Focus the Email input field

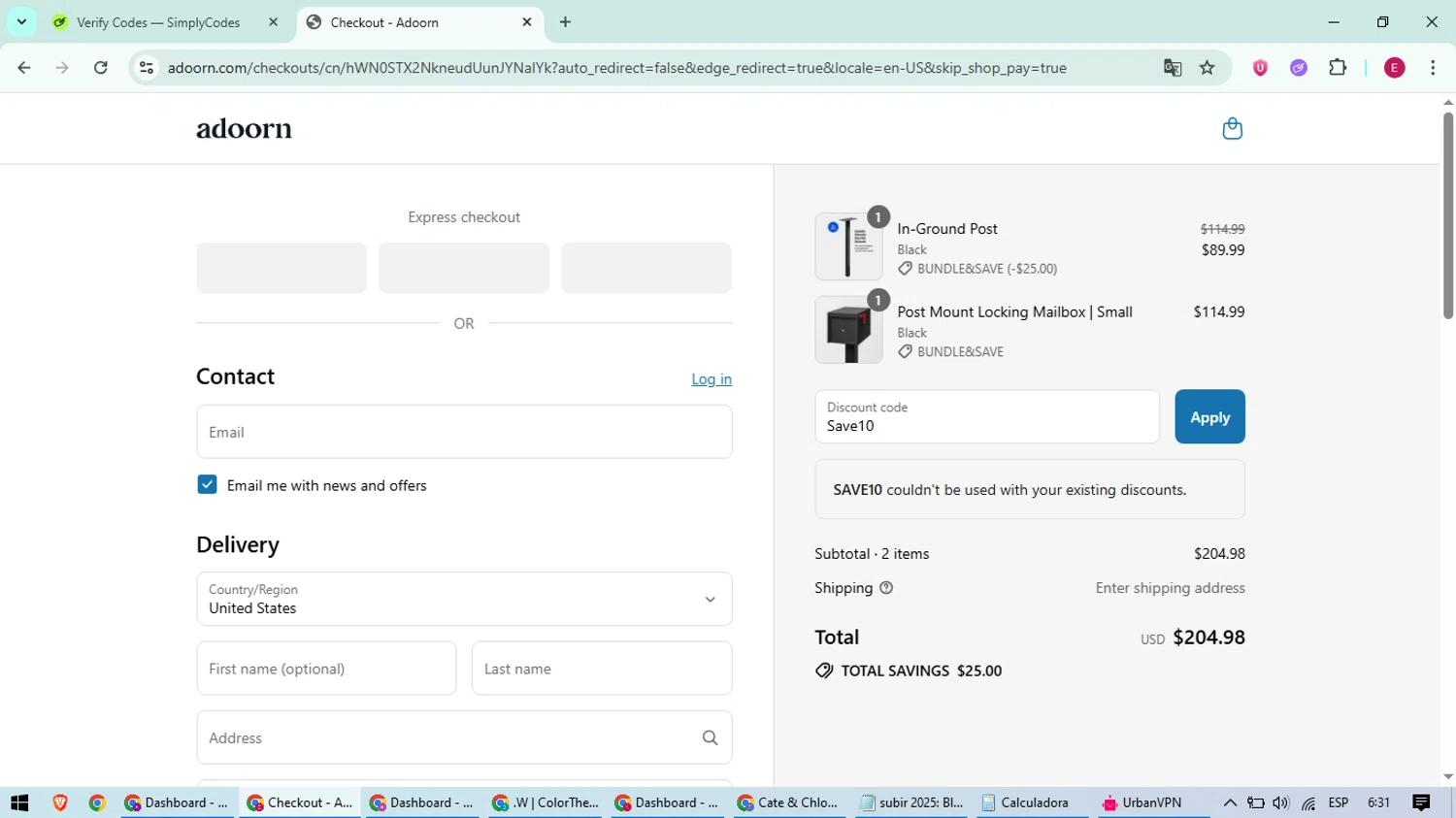point(464,432)
